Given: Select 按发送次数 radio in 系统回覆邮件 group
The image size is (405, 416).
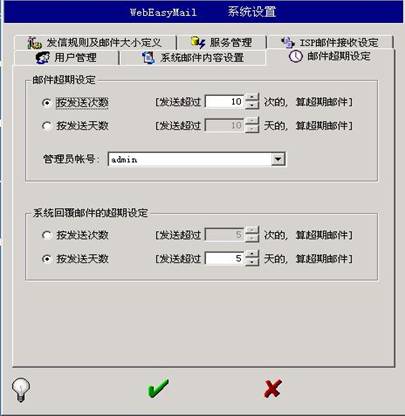Looking at the screenshot, I should point(47,235).
